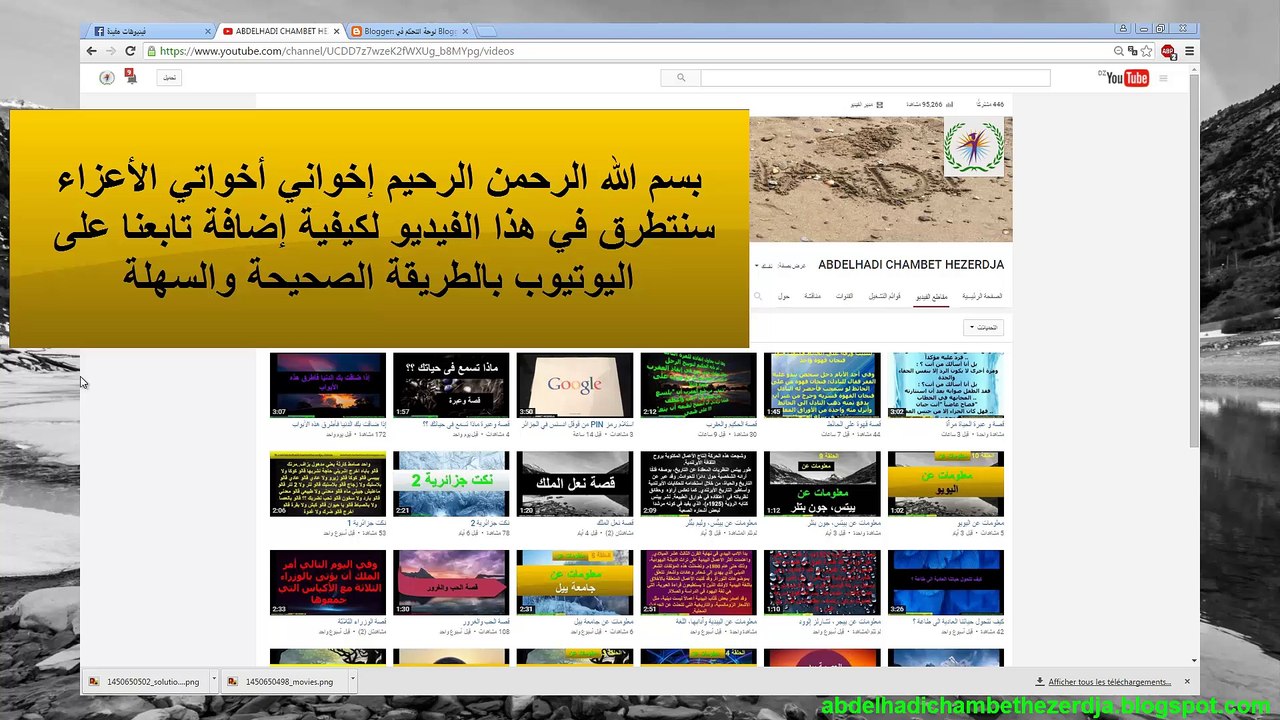The height and width of the screenshot is (720, 1280).
Task: Click the YouTube search field
Action: [x=875, y=78]
